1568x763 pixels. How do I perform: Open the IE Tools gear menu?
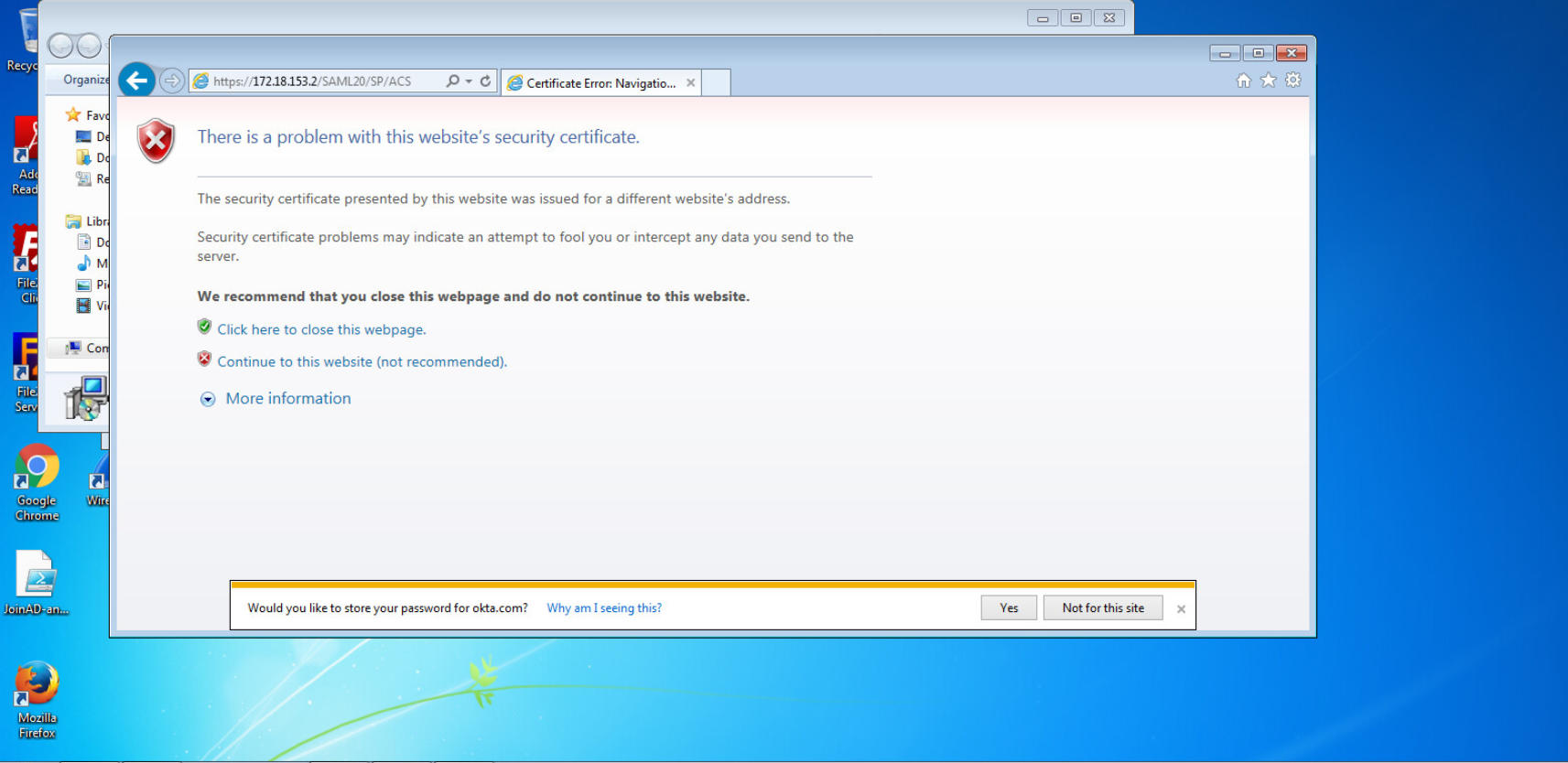(1292, 81)
